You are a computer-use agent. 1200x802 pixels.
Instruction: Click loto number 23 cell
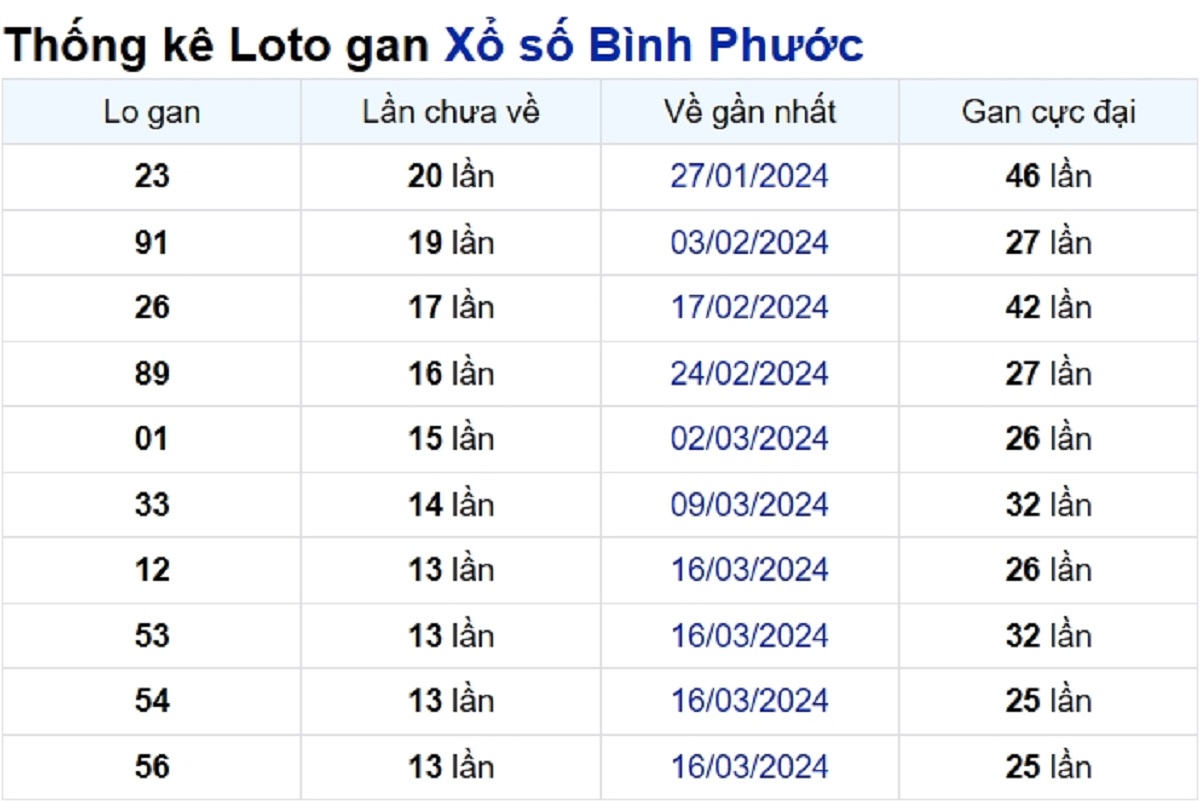(x=151, y=177)
